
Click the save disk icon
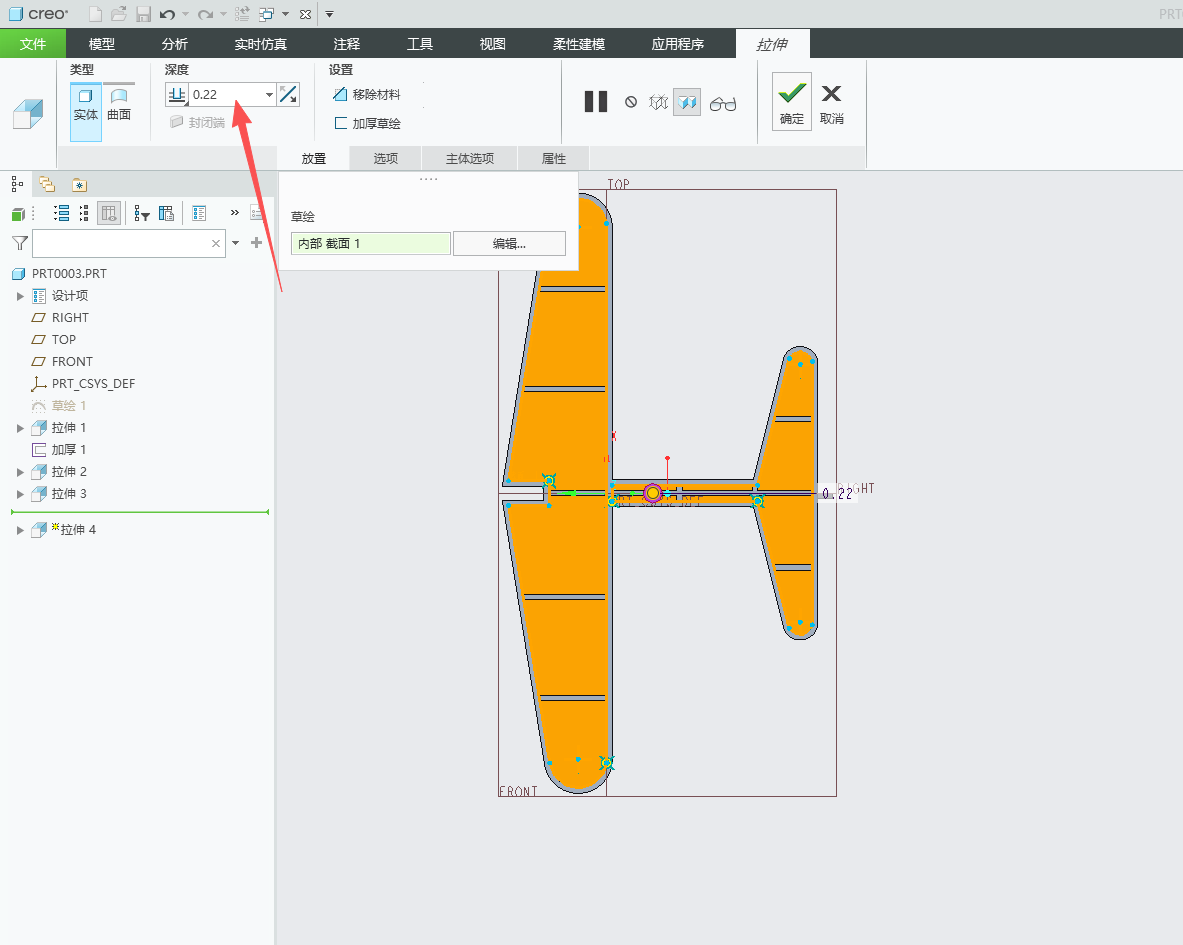tap(143, 14)
